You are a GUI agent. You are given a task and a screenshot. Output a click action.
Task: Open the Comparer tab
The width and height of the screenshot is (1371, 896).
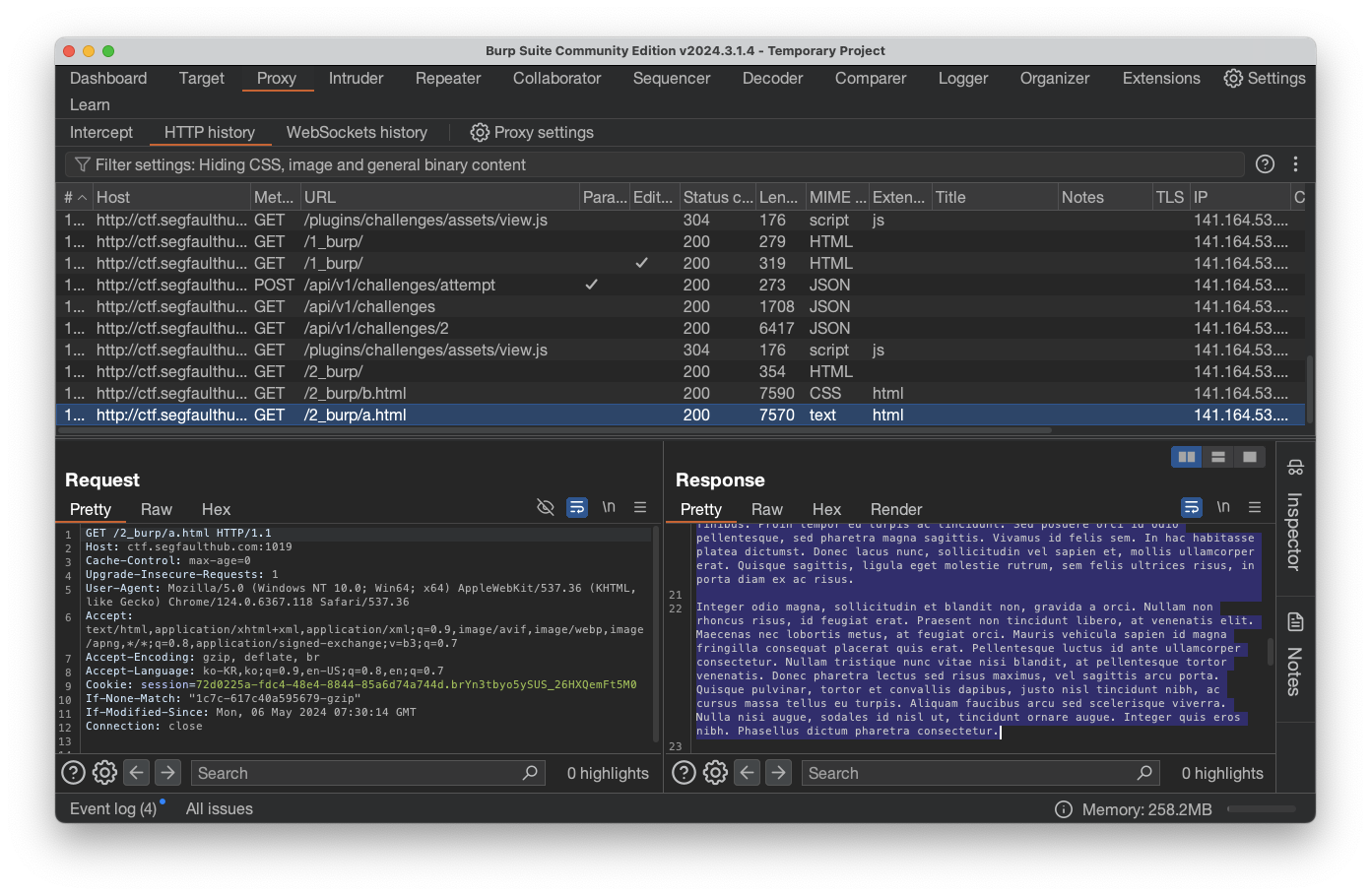(x=871, y=78)
